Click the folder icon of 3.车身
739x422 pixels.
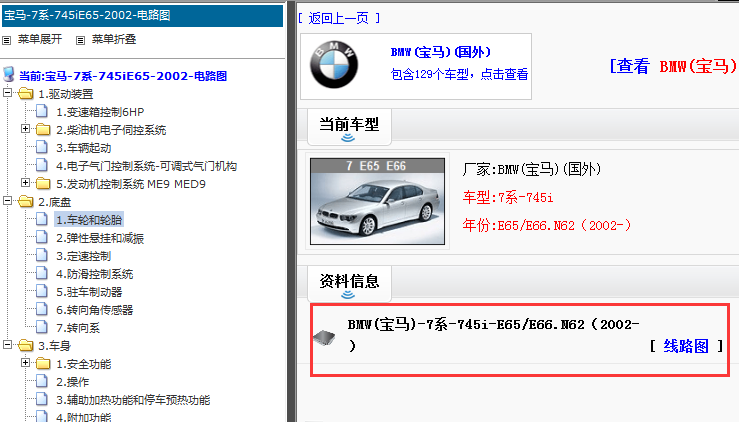pyautogui.click(x=25, y=345)
